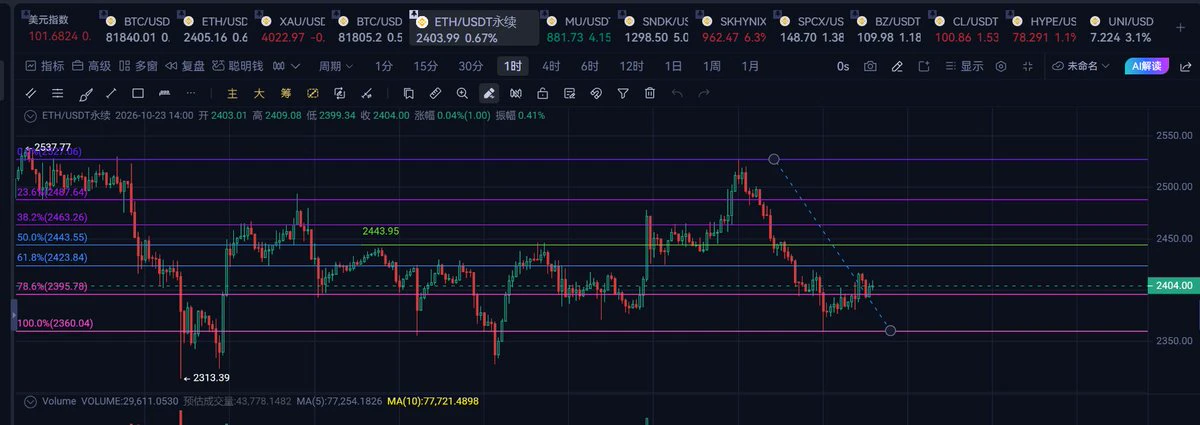Click the 0s countdown indicator
Viewport: 1200px width, 425px height.
coord(843,66)
